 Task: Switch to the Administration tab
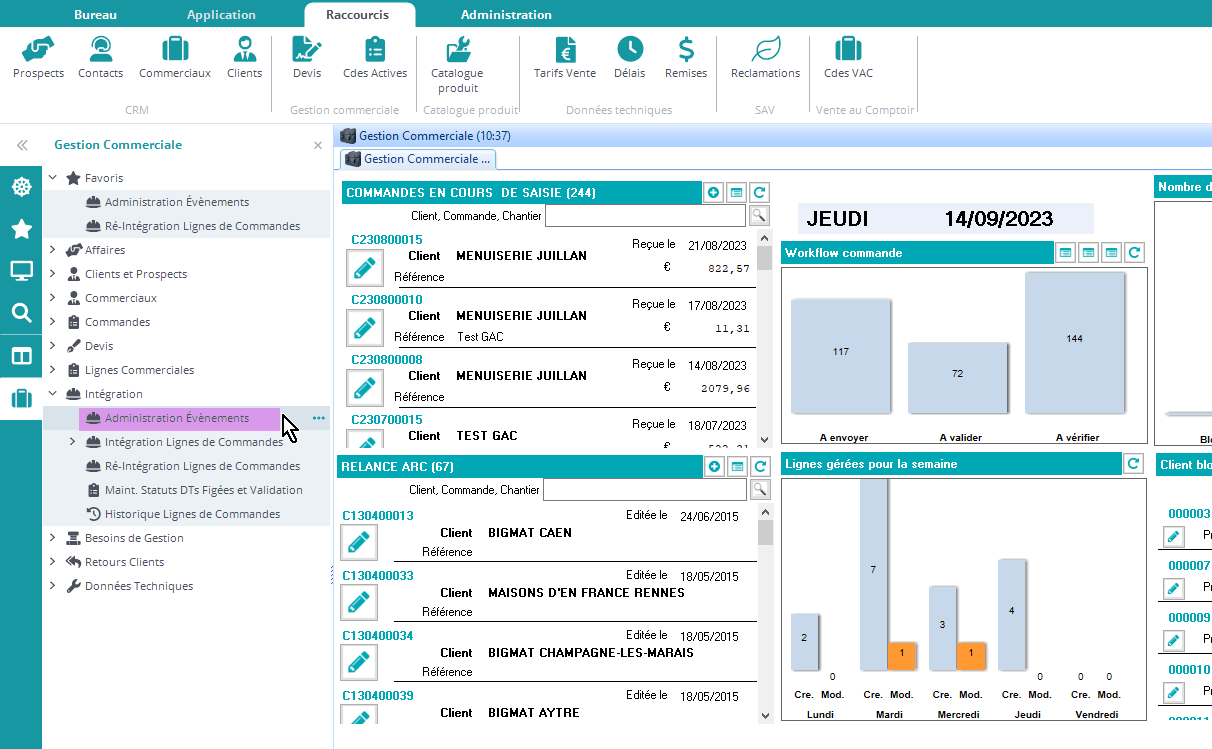506,15
